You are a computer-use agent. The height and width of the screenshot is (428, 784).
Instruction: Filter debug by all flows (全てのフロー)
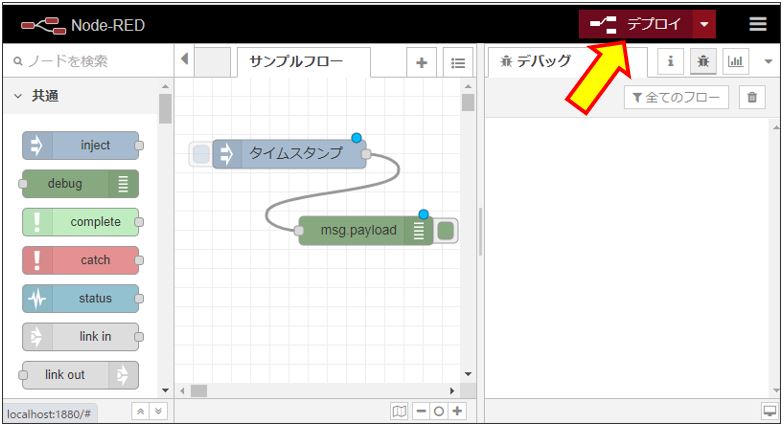[x=676, y=97]
